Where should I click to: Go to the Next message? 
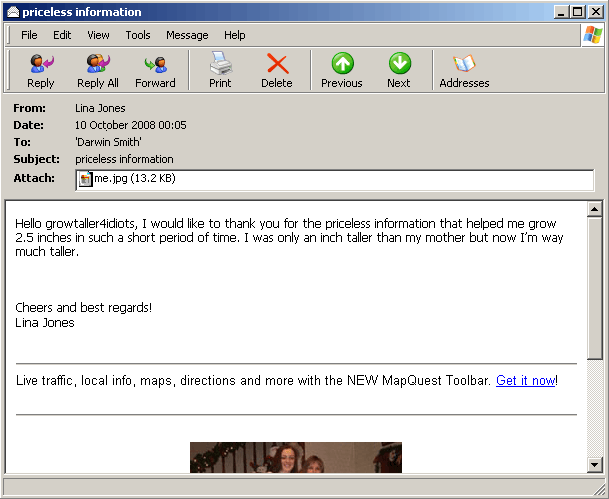pos(399,70)
